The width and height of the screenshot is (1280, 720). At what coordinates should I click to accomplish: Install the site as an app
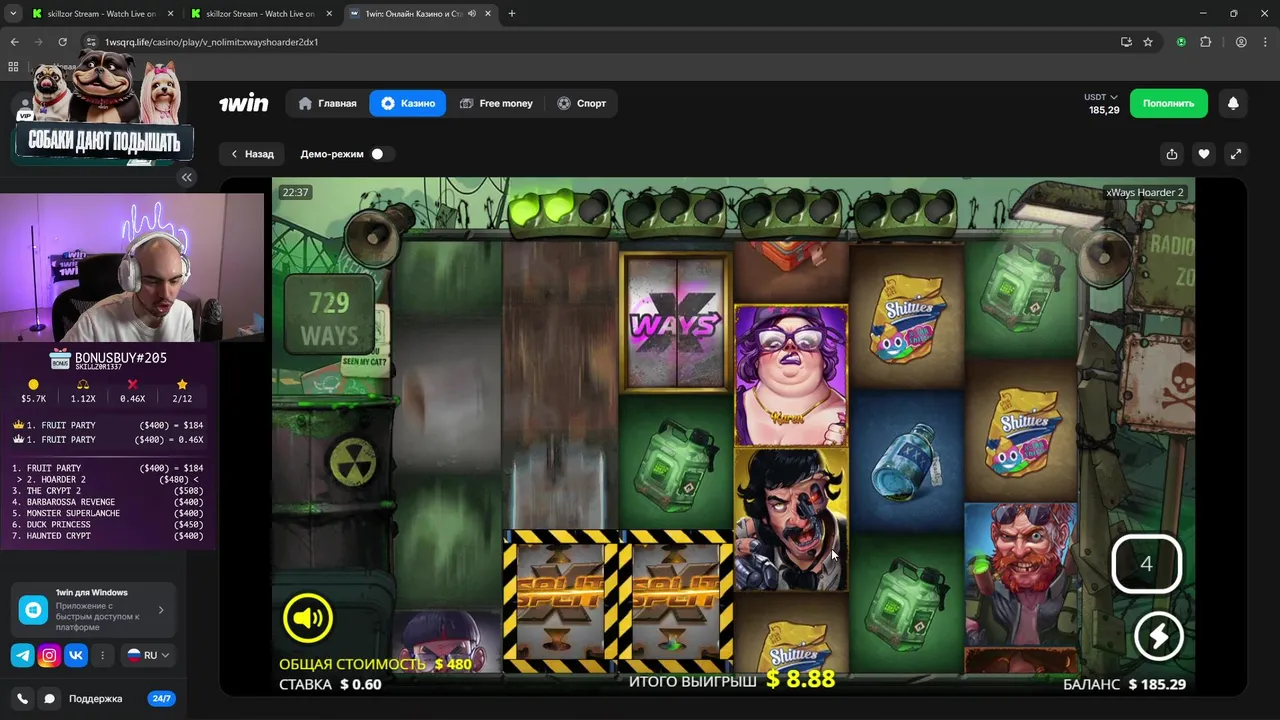click(x=1126, y=42)
